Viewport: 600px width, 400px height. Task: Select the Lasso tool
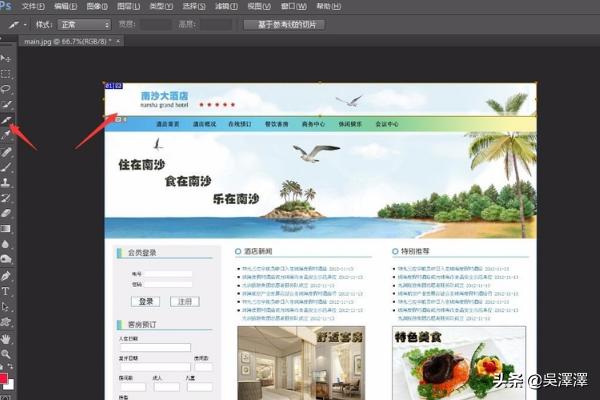coord(6,89)
